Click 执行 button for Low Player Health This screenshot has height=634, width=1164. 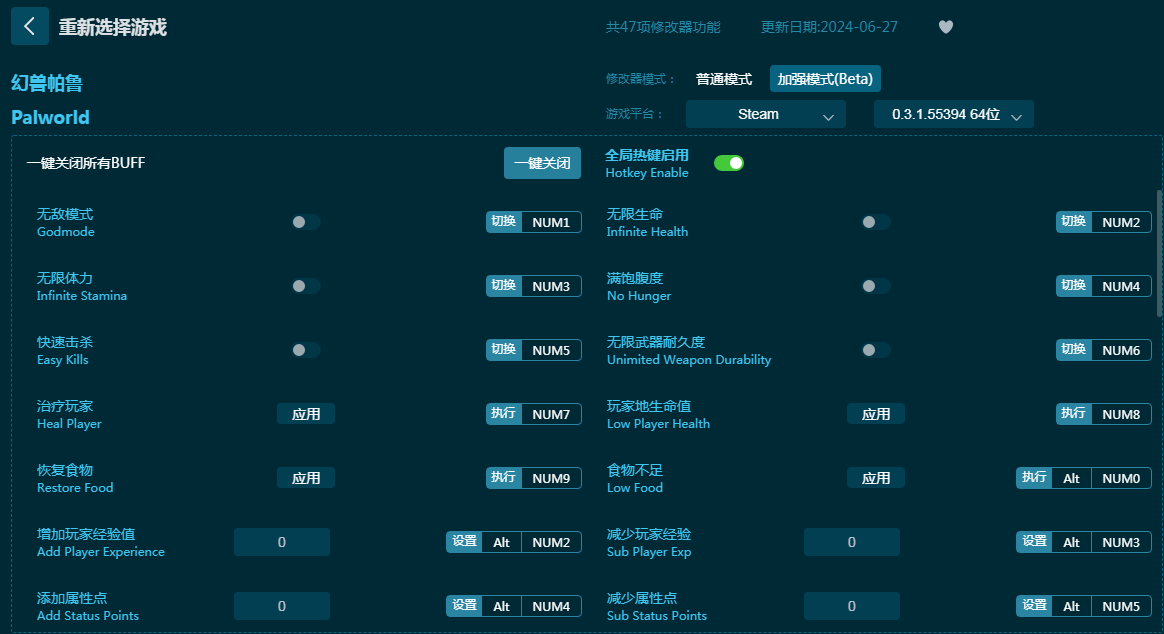click(1073, 414)
